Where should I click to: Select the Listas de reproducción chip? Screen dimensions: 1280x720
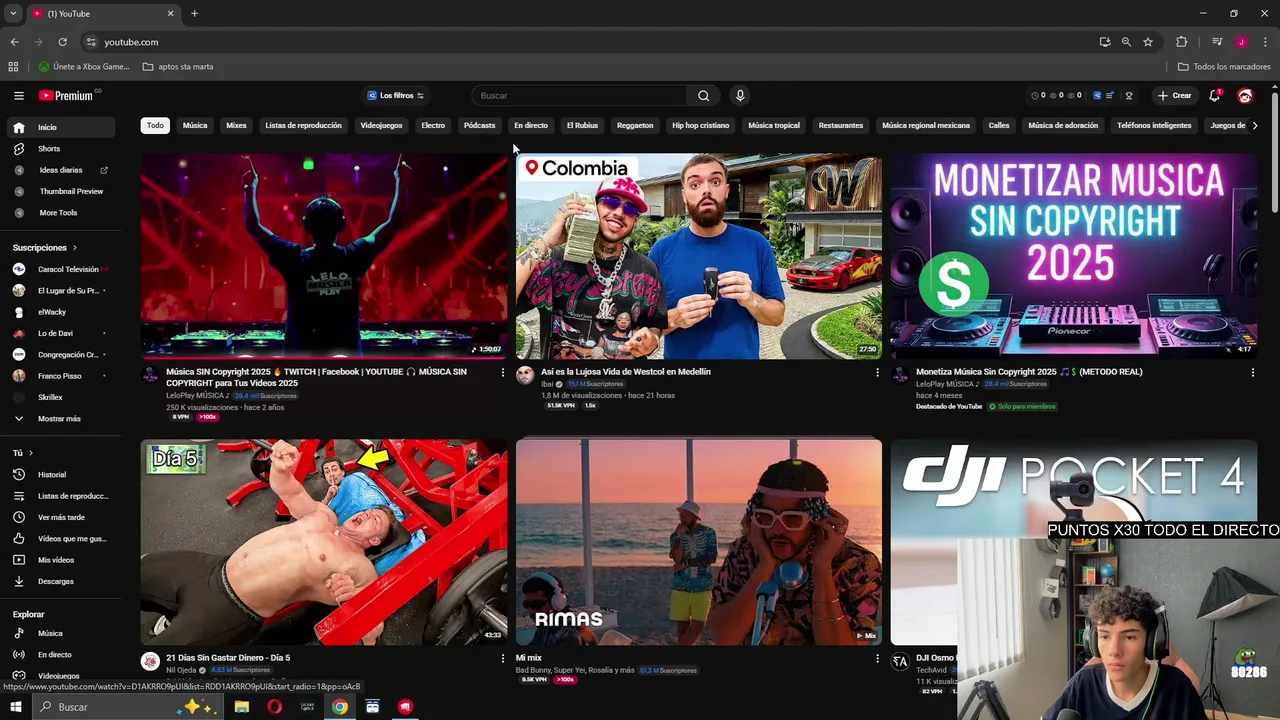303,125
